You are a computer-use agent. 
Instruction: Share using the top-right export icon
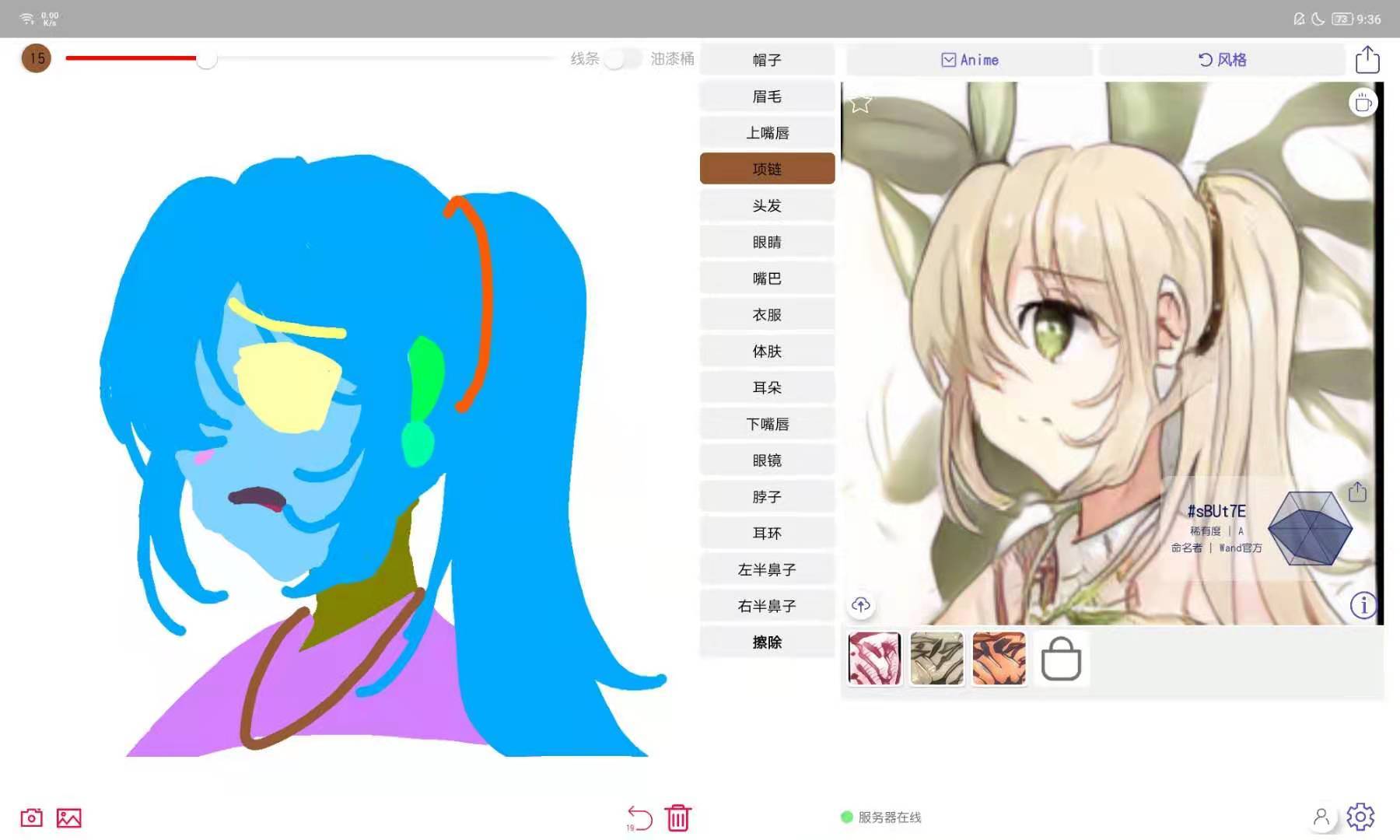[1367, 59]
